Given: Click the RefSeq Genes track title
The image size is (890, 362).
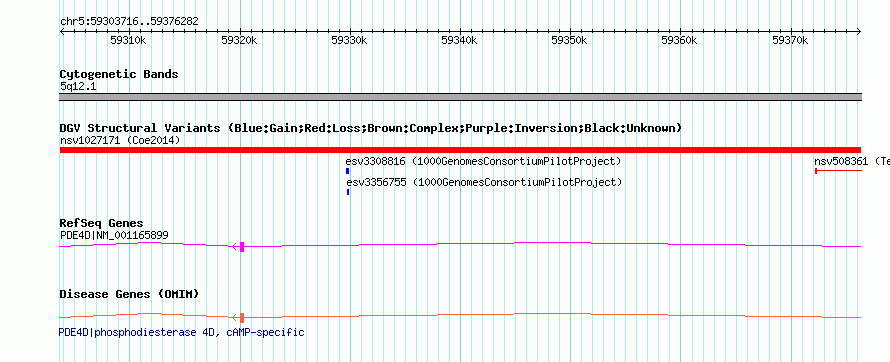Looking at the screenshot, I should point(102,223).
